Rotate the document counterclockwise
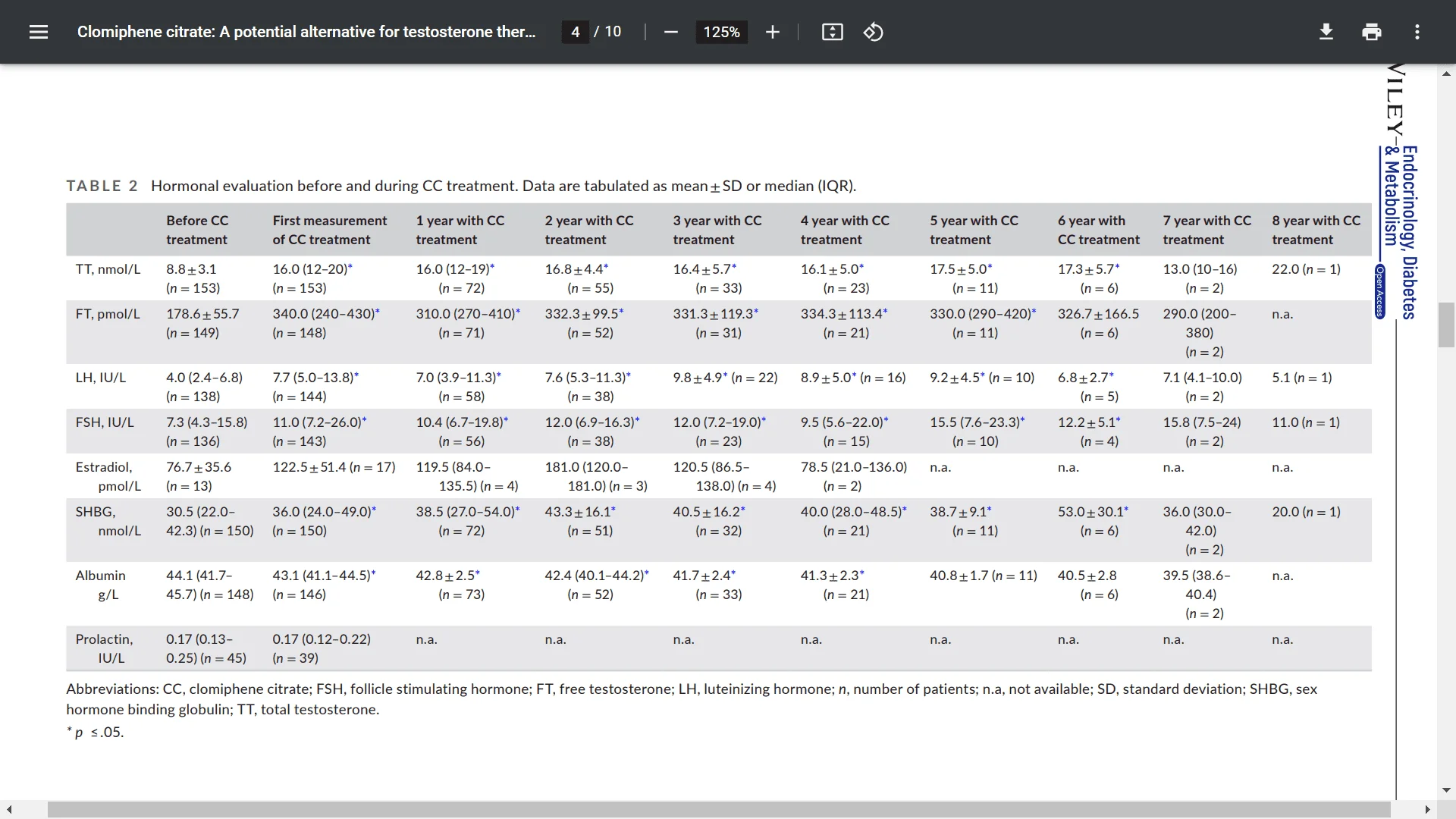The height and width of the screenshot is (819, 1456). [874, 32]
